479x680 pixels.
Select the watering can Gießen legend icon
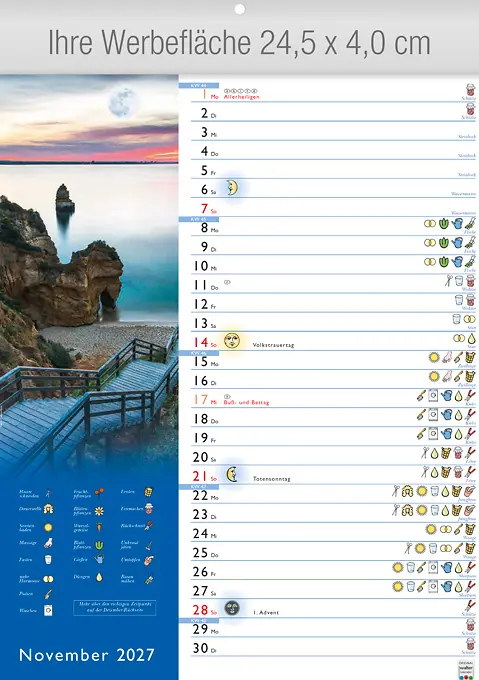(x=99, y=559)
